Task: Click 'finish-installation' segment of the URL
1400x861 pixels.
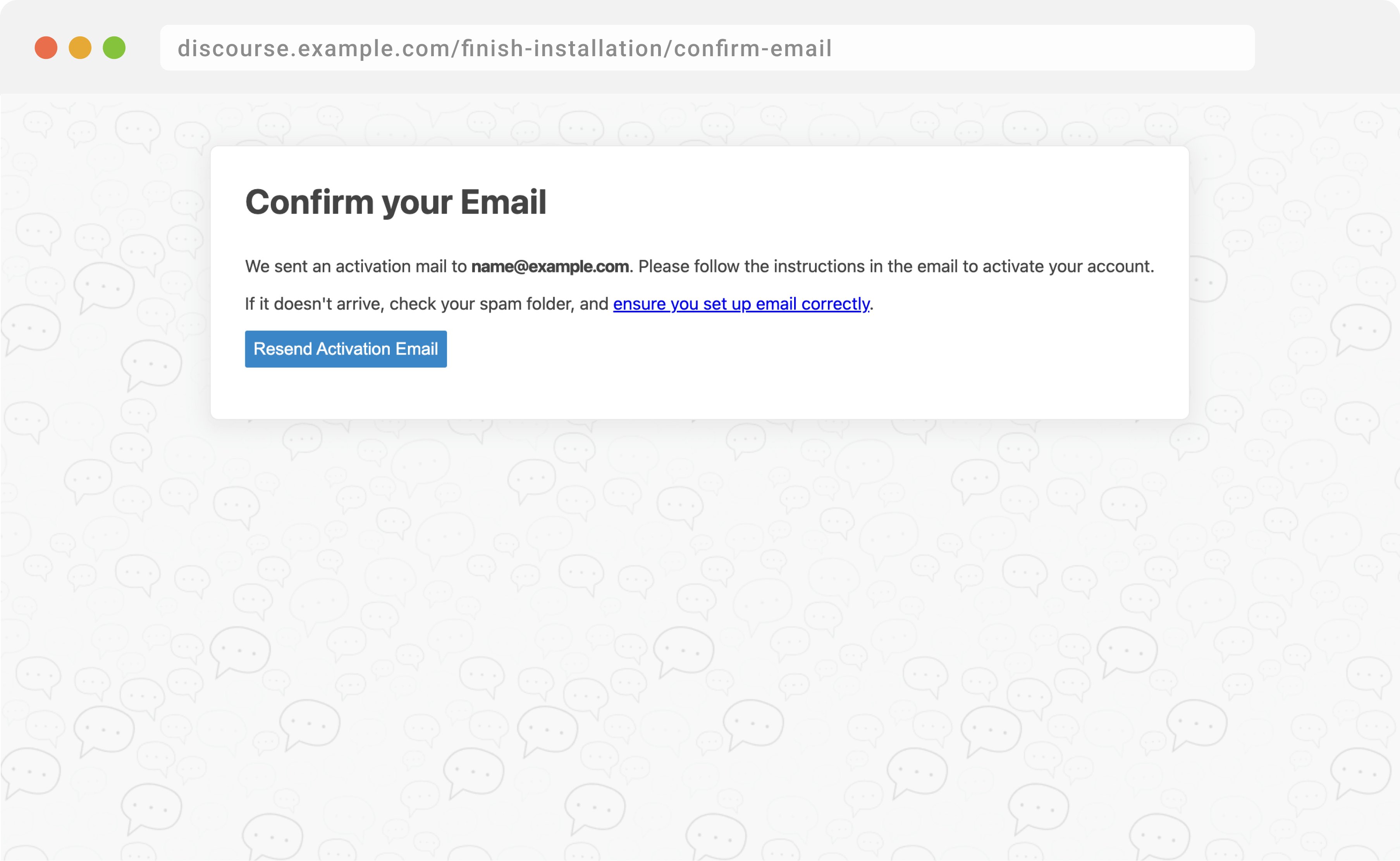Action: (x=562, y=48)
